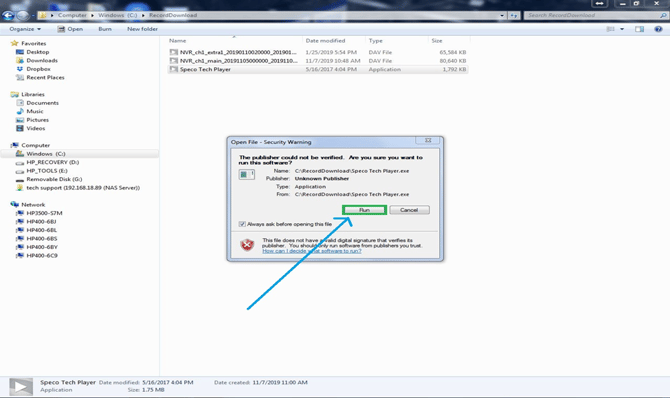Uncheck Always ask before opening this file

(242, 224)
